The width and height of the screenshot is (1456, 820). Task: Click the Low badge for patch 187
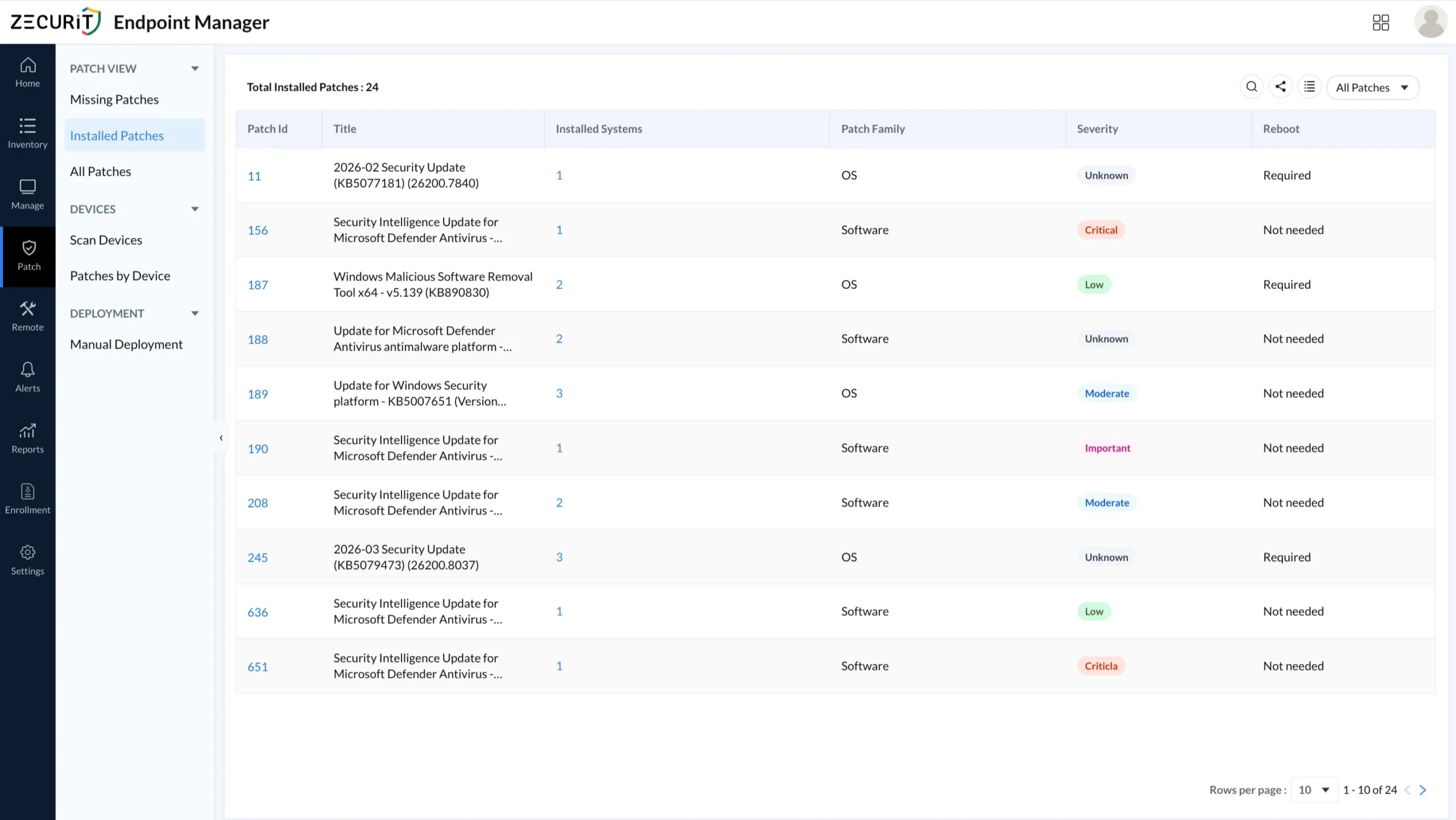(x=1094, y=285)
